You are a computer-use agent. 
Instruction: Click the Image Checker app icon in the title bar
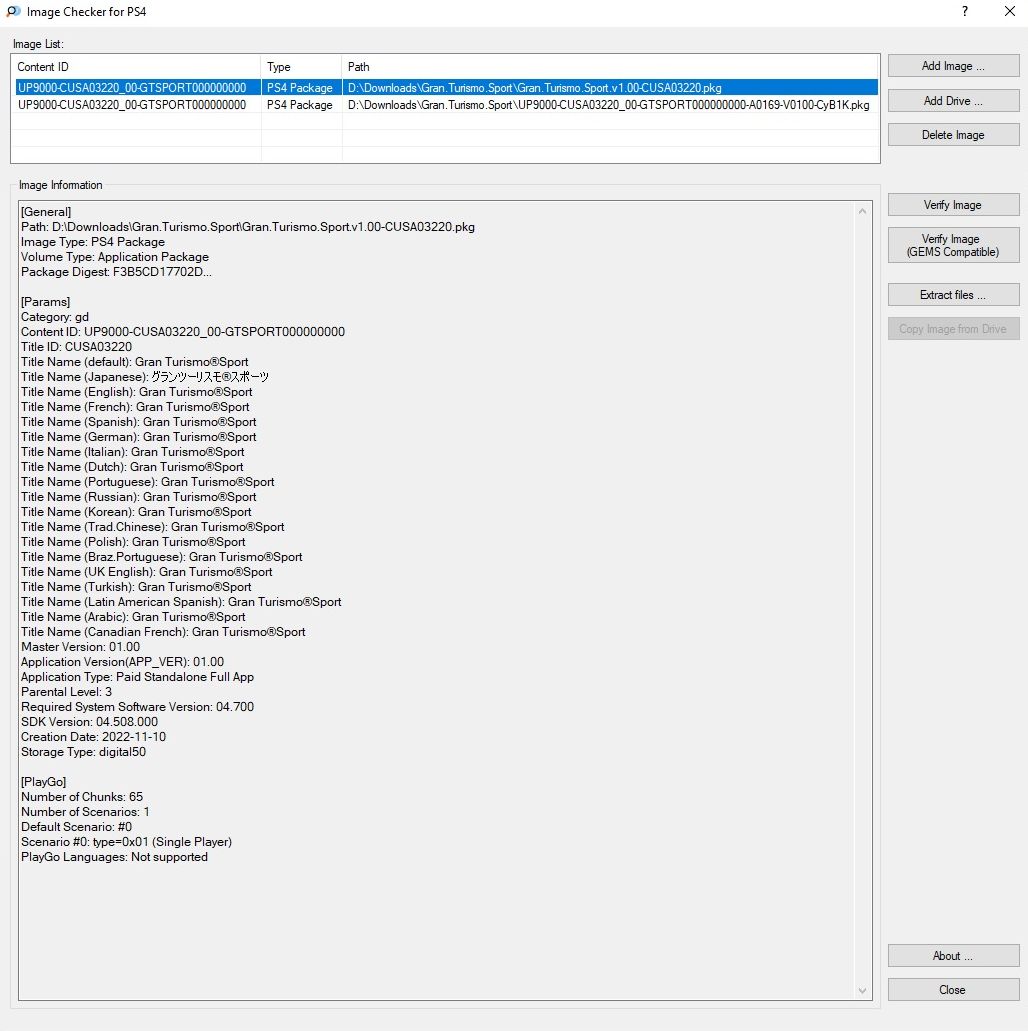[x=13, y=11]
